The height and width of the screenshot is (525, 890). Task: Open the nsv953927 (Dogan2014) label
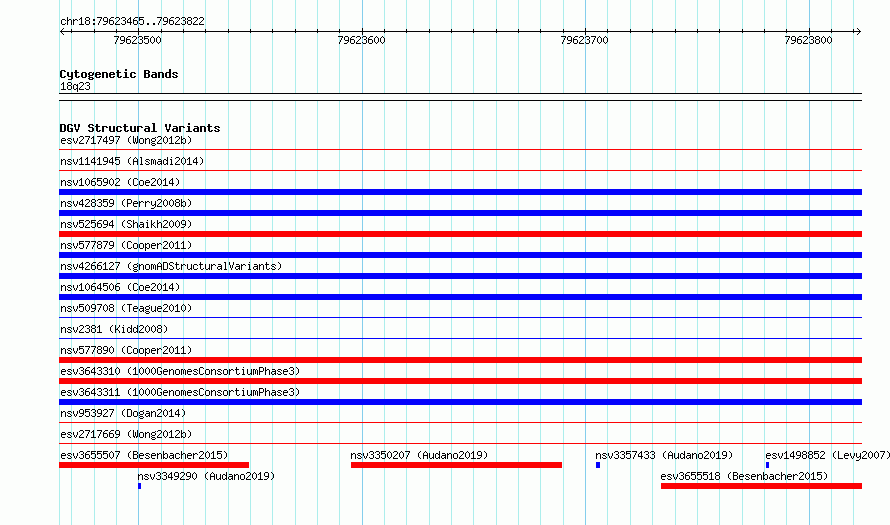tap(123, 413)
